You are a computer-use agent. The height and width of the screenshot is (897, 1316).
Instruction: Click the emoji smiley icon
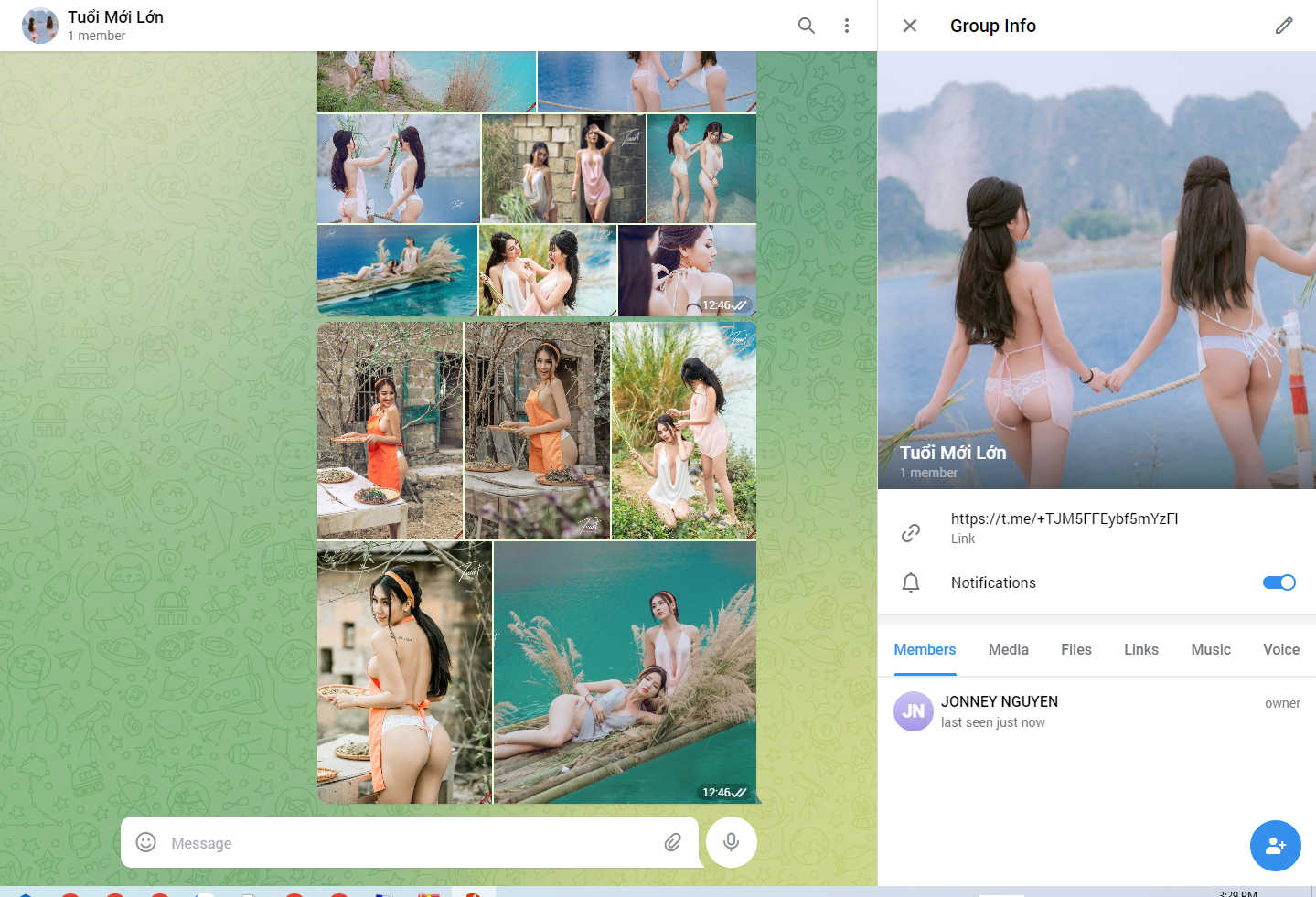point(146,842)
